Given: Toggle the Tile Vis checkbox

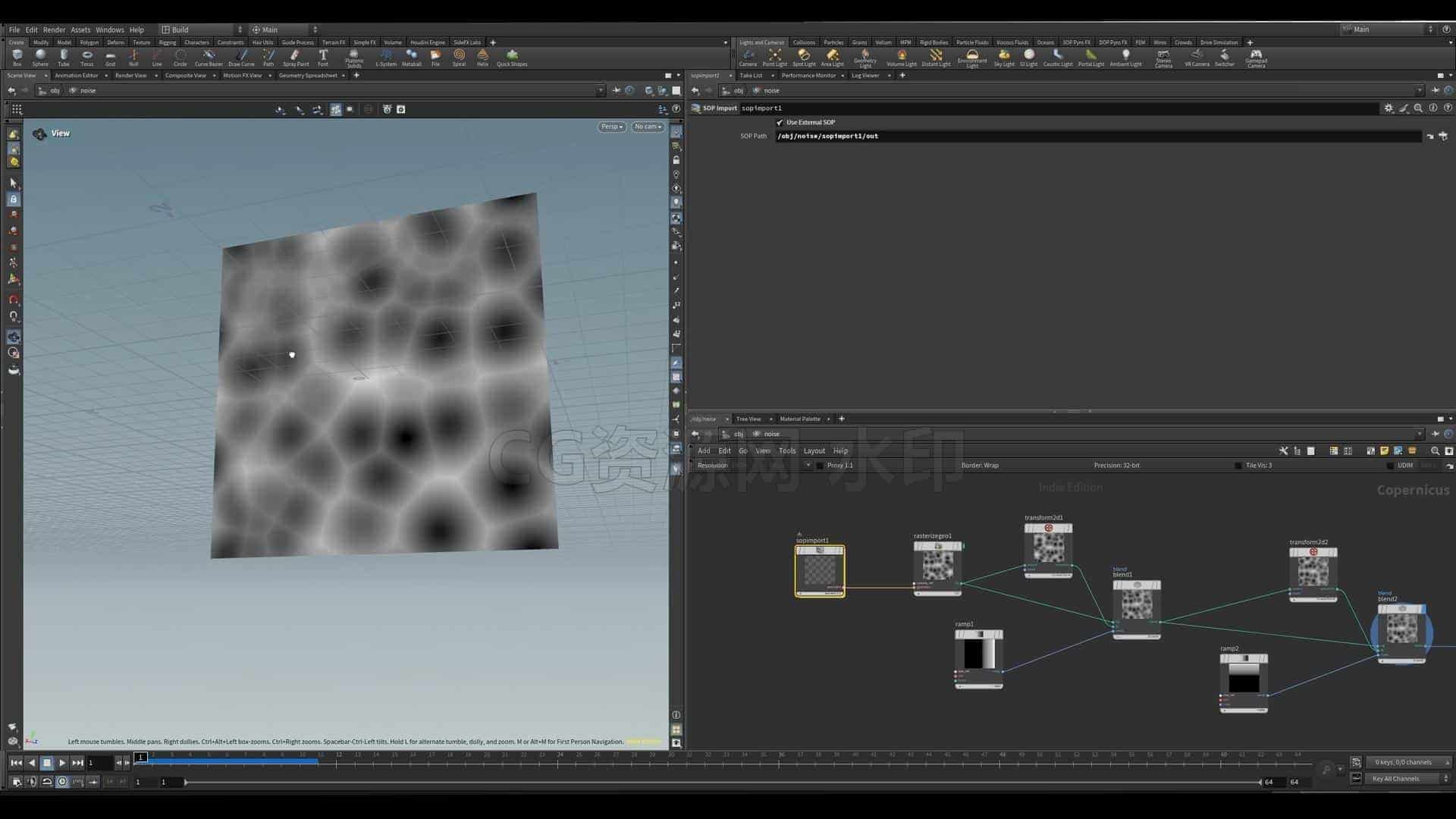Looking at the screenshot, I should click(x=1238, y=466).
